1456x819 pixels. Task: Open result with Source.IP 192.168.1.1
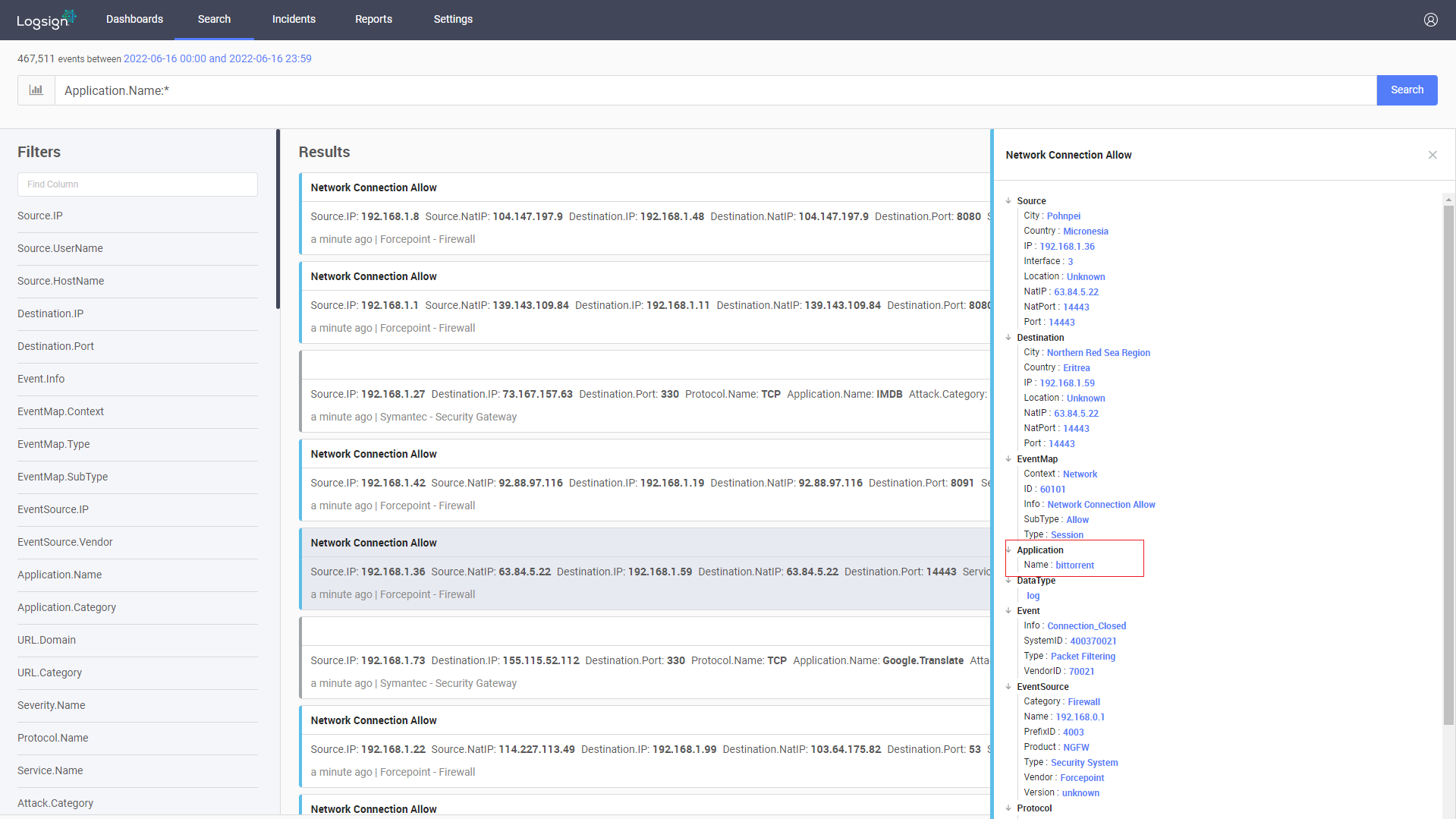(645, 303)
